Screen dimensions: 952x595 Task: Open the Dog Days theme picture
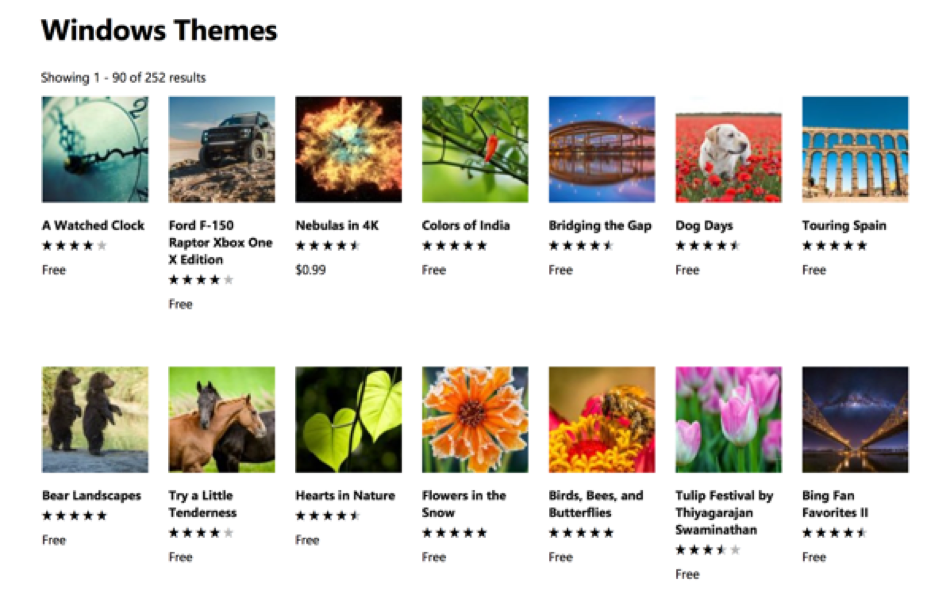coord(728,150)
